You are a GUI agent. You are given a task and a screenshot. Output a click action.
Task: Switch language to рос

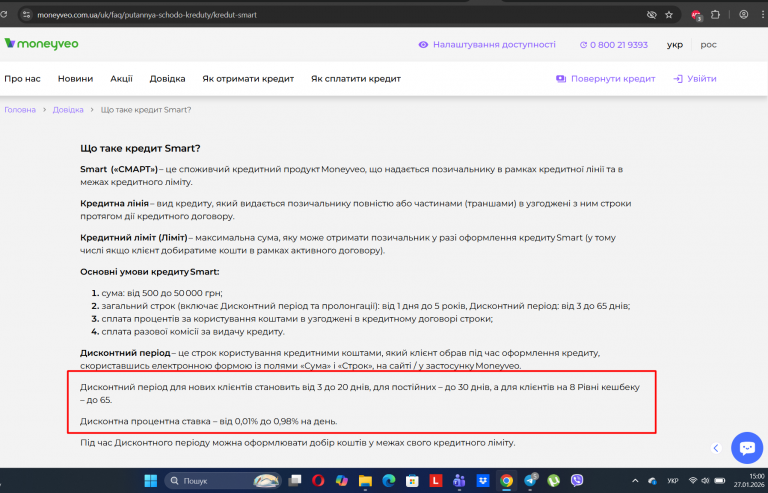[708, 45]
